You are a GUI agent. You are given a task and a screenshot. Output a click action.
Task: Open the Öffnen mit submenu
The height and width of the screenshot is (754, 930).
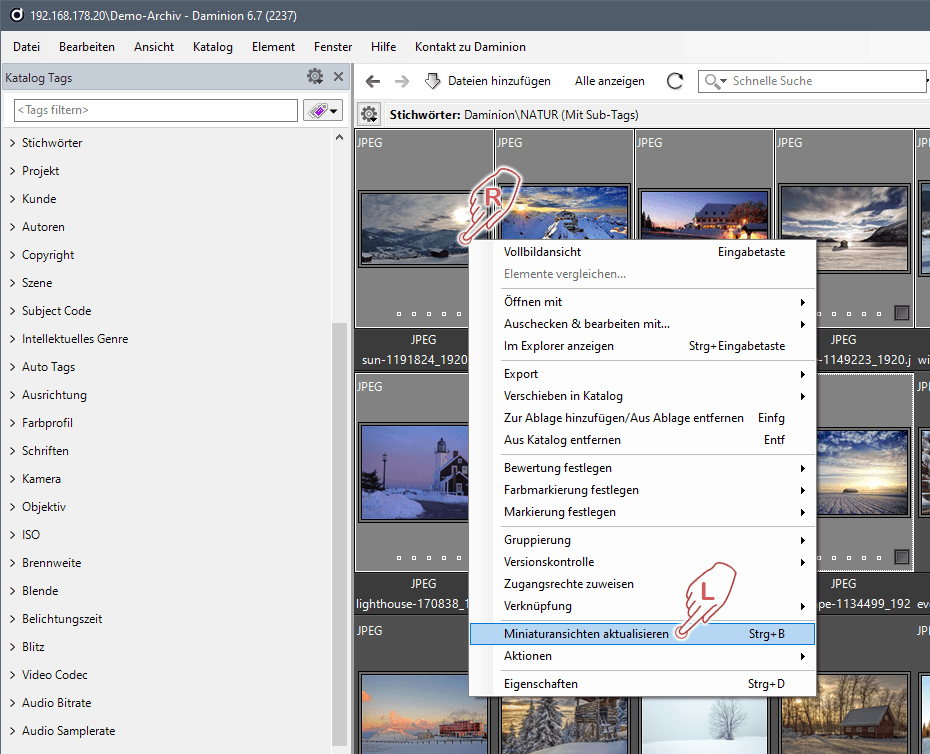(x=642, y=302)
